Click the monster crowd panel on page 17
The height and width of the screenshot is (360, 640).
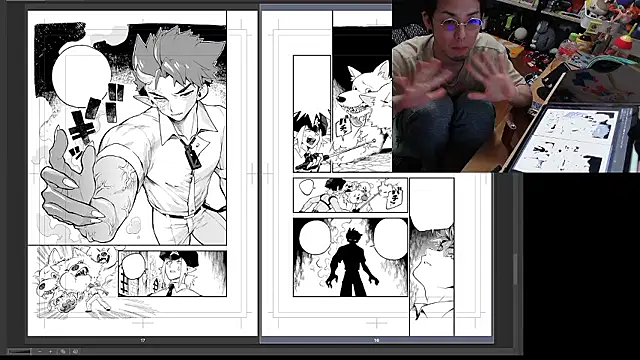pos(73,282)
